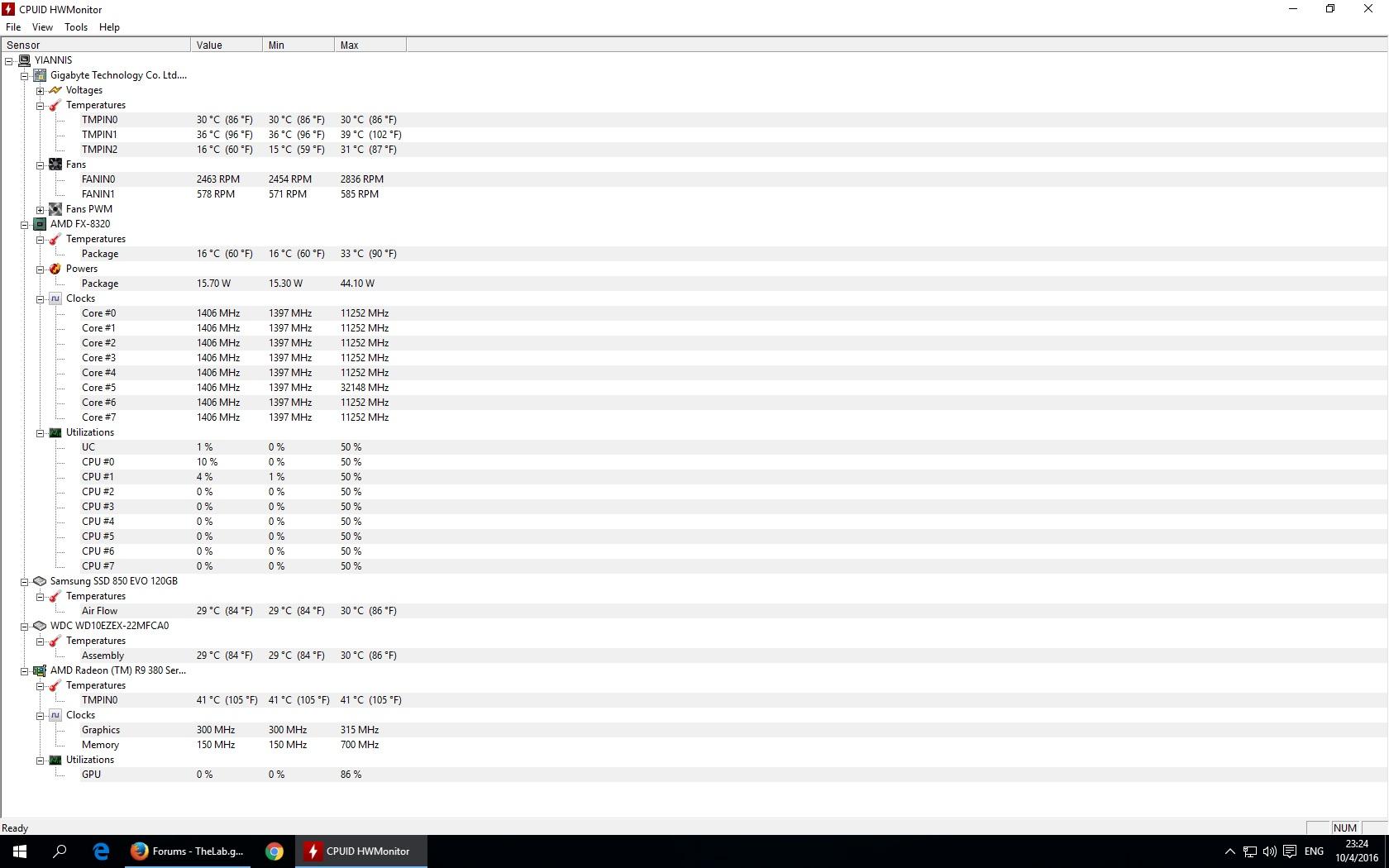Select the Core #5 clock row

tap(694, 388)
